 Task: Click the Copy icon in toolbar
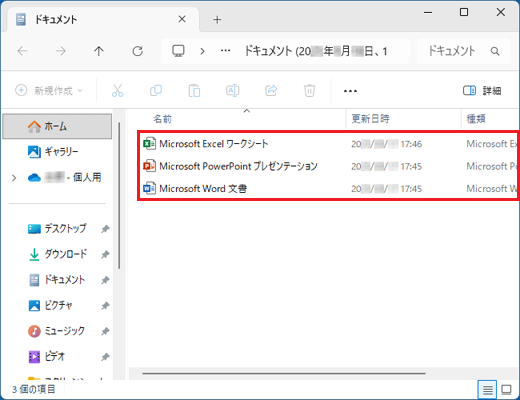point(156,90)
